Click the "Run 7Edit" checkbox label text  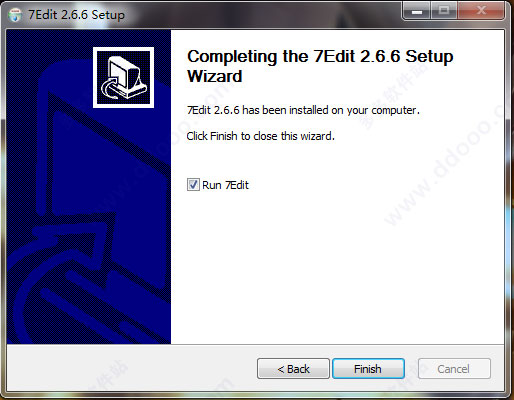[x=225, y=185]
